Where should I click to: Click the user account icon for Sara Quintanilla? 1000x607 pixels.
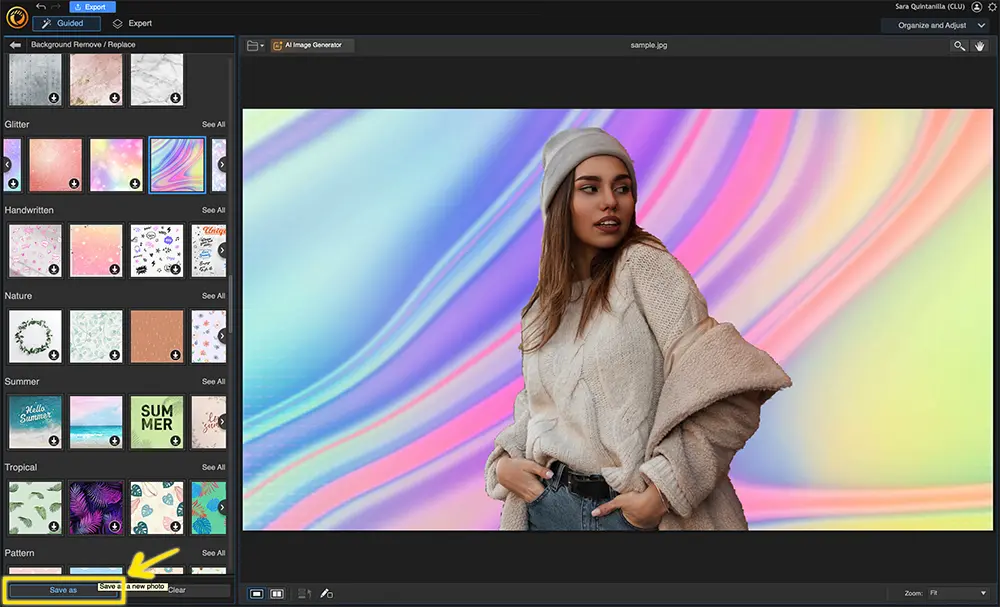tap(976, 7)
